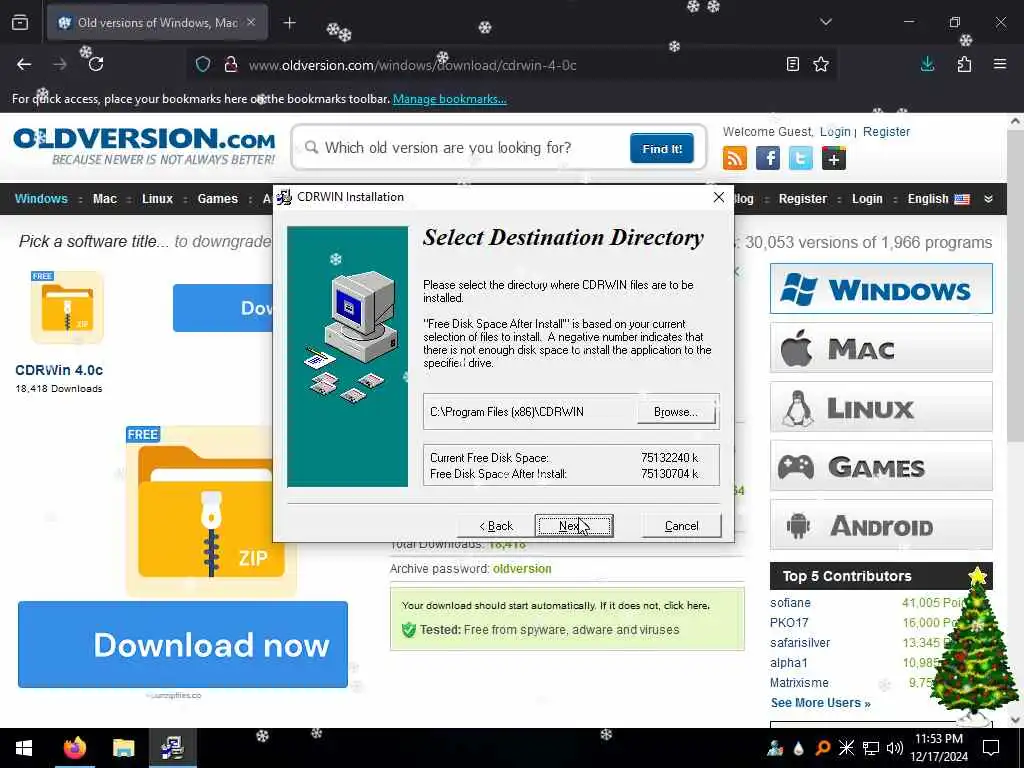Image resolution: width=1024 pixels, height=768 pixels.
Task: Browse for a destination directory
Action: [676, 412]
